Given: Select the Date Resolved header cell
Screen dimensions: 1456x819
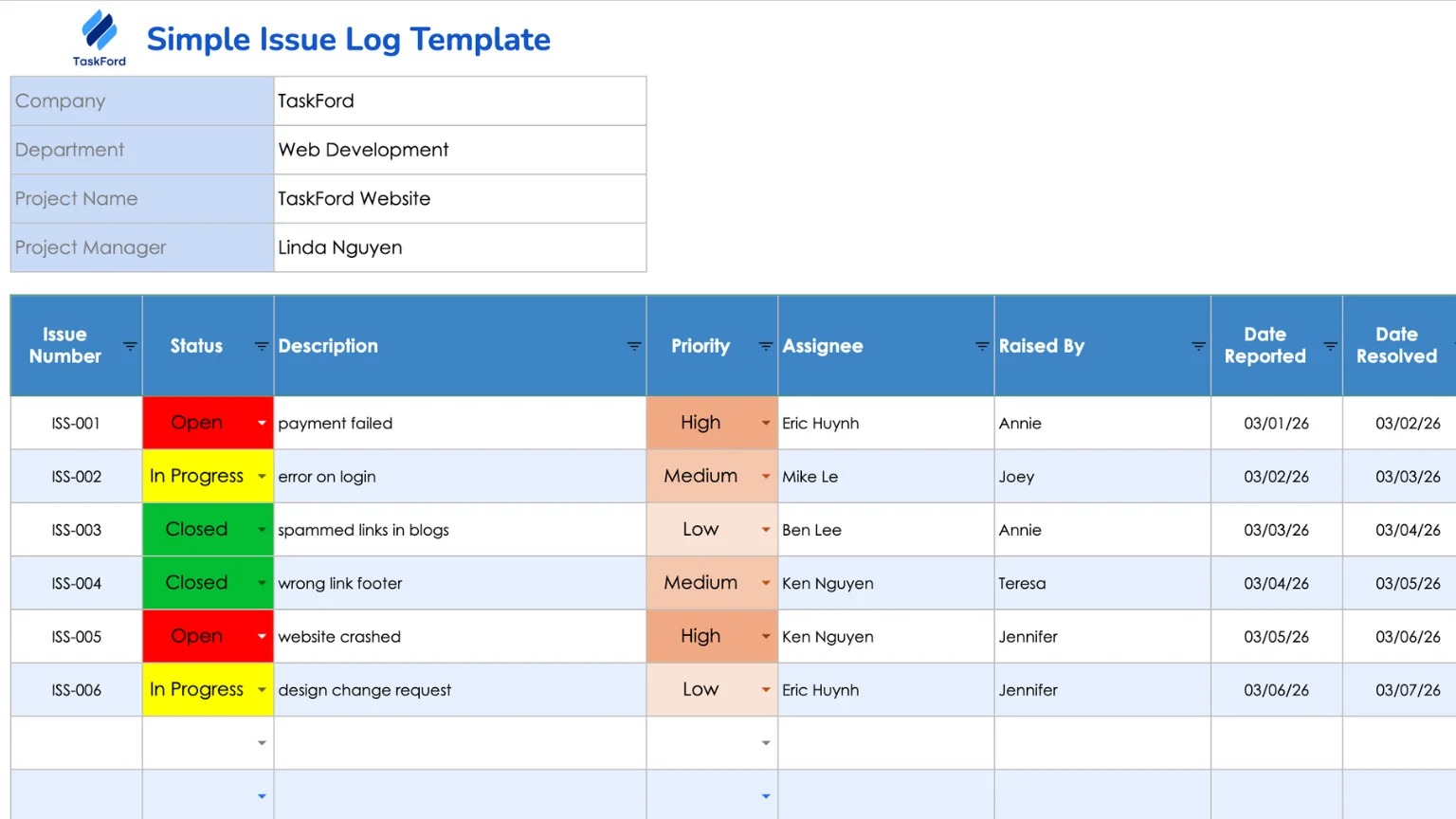Looking at the screenshot, I should pyautogui.click(x=1396, y=346).
